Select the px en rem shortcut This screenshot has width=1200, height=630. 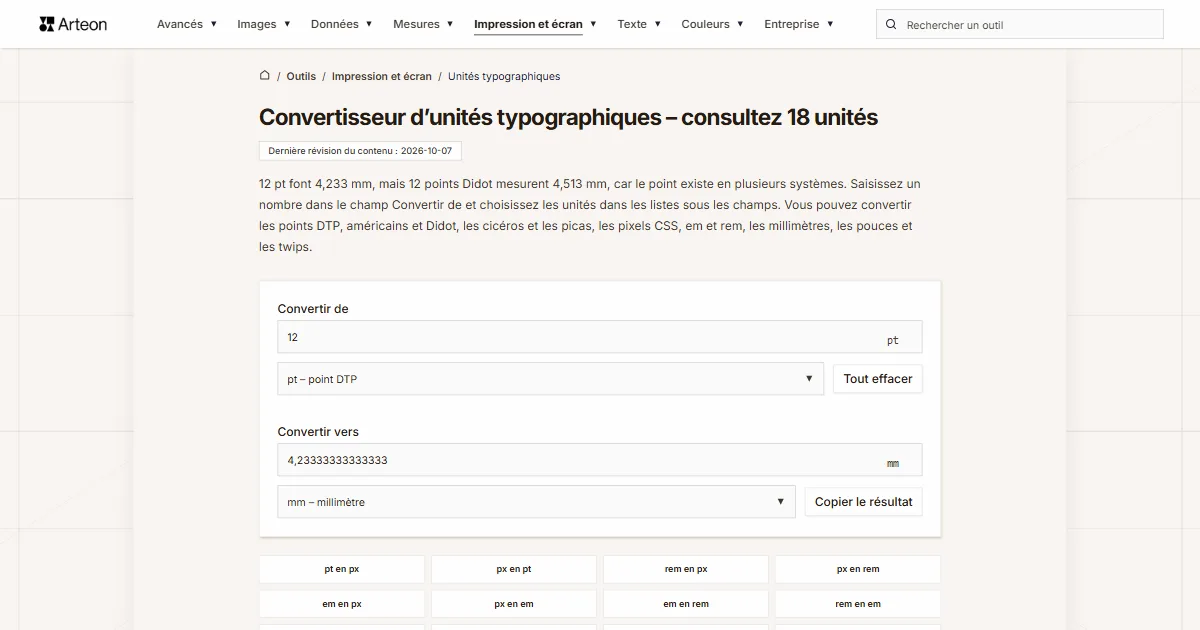pyautogui.click(x=858, y=569)
